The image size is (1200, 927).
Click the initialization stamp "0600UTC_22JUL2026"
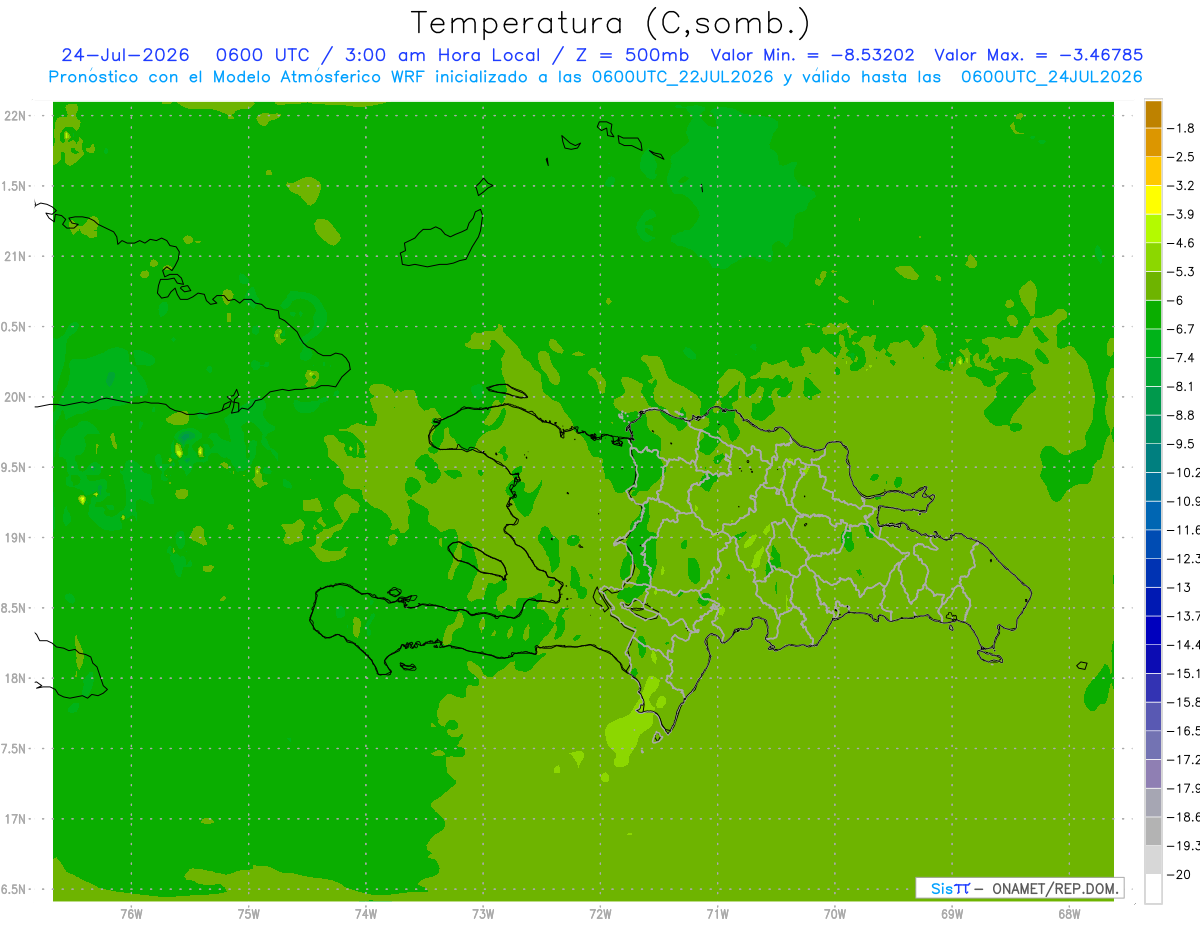pos(680,77)
